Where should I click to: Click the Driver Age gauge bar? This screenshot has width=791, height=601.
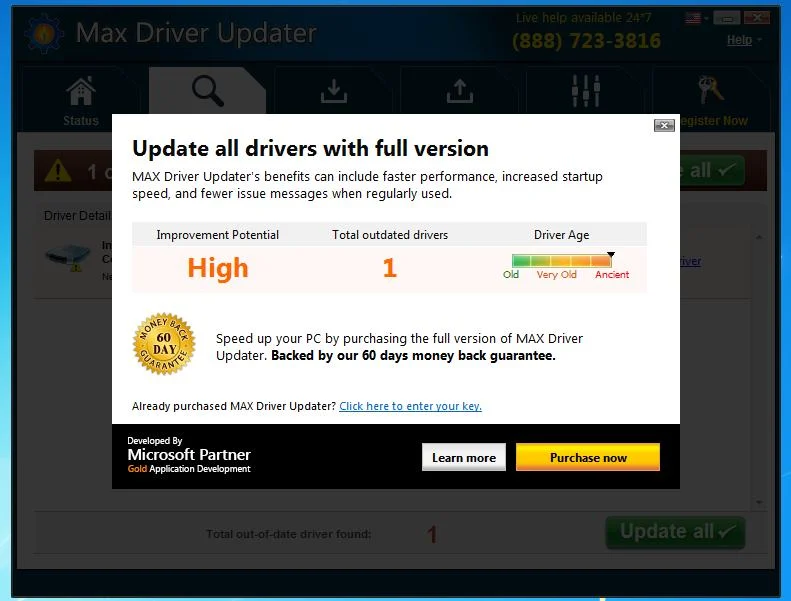click(561, 260)
